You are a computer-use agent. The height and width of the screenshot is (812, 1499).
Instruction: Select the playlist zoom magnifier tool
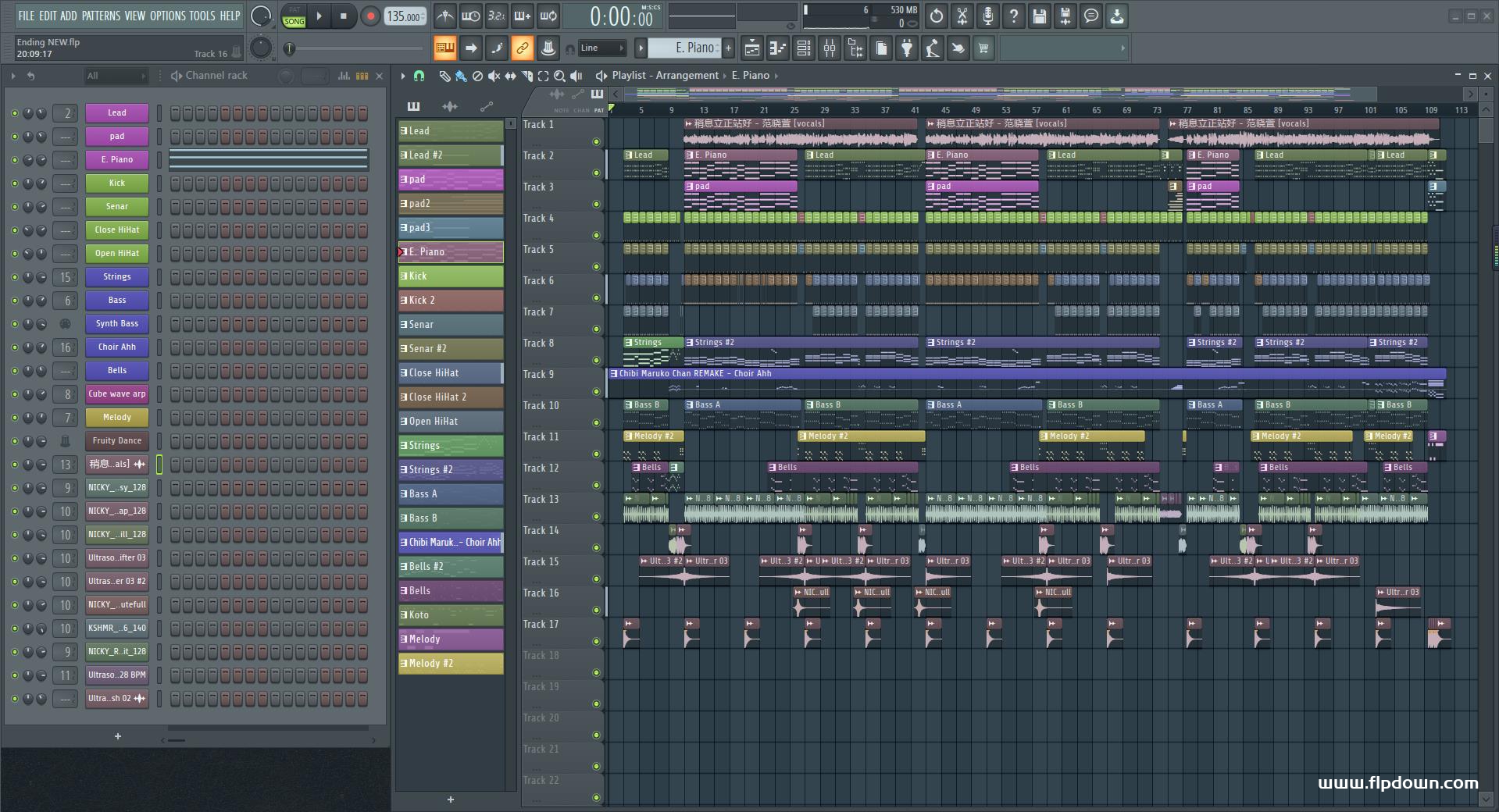tap(559, 76)
